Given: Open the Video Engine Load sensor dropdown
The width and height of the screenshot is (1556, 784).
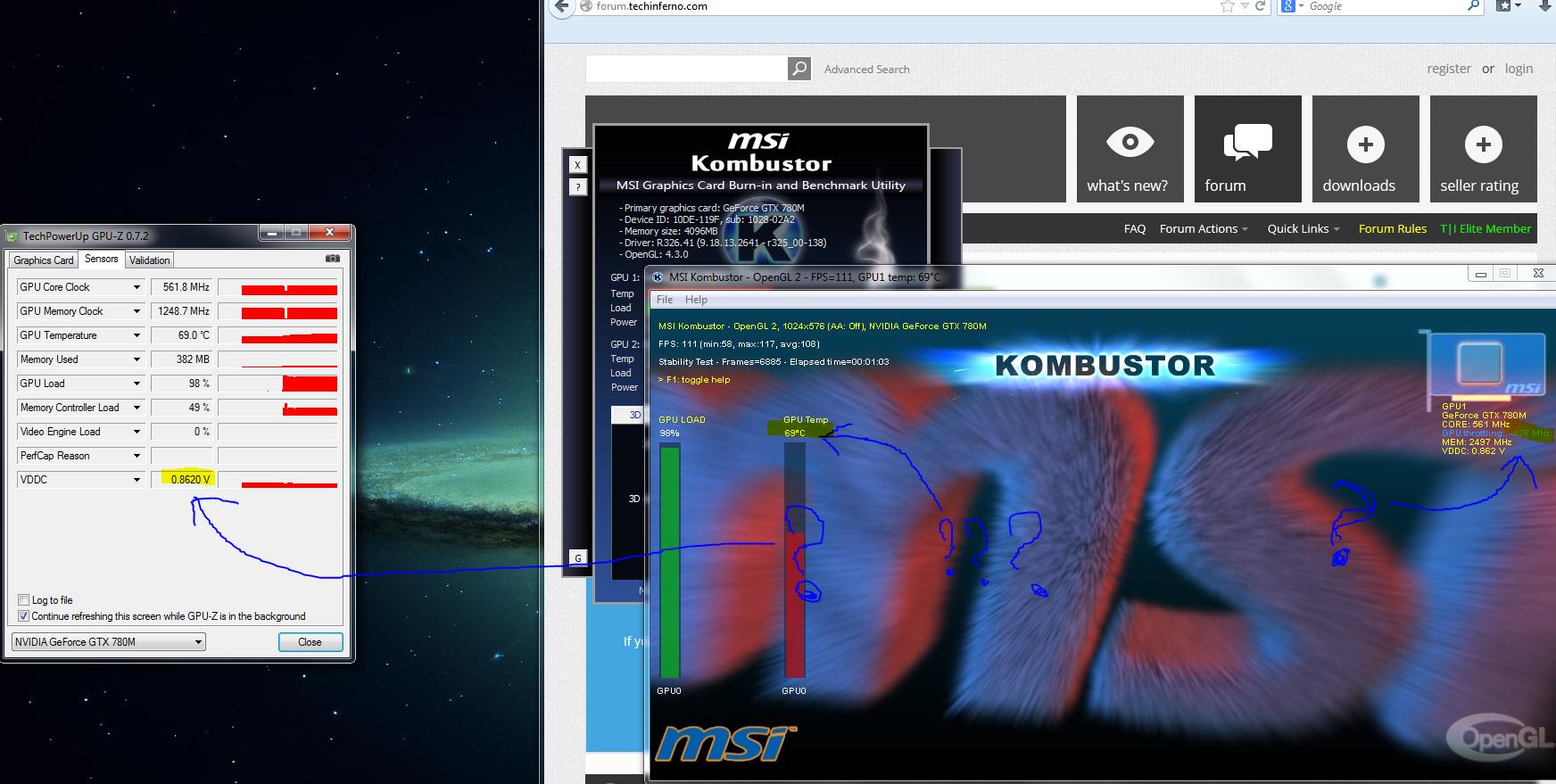Looking at the screenshot, I should (137, 432).
